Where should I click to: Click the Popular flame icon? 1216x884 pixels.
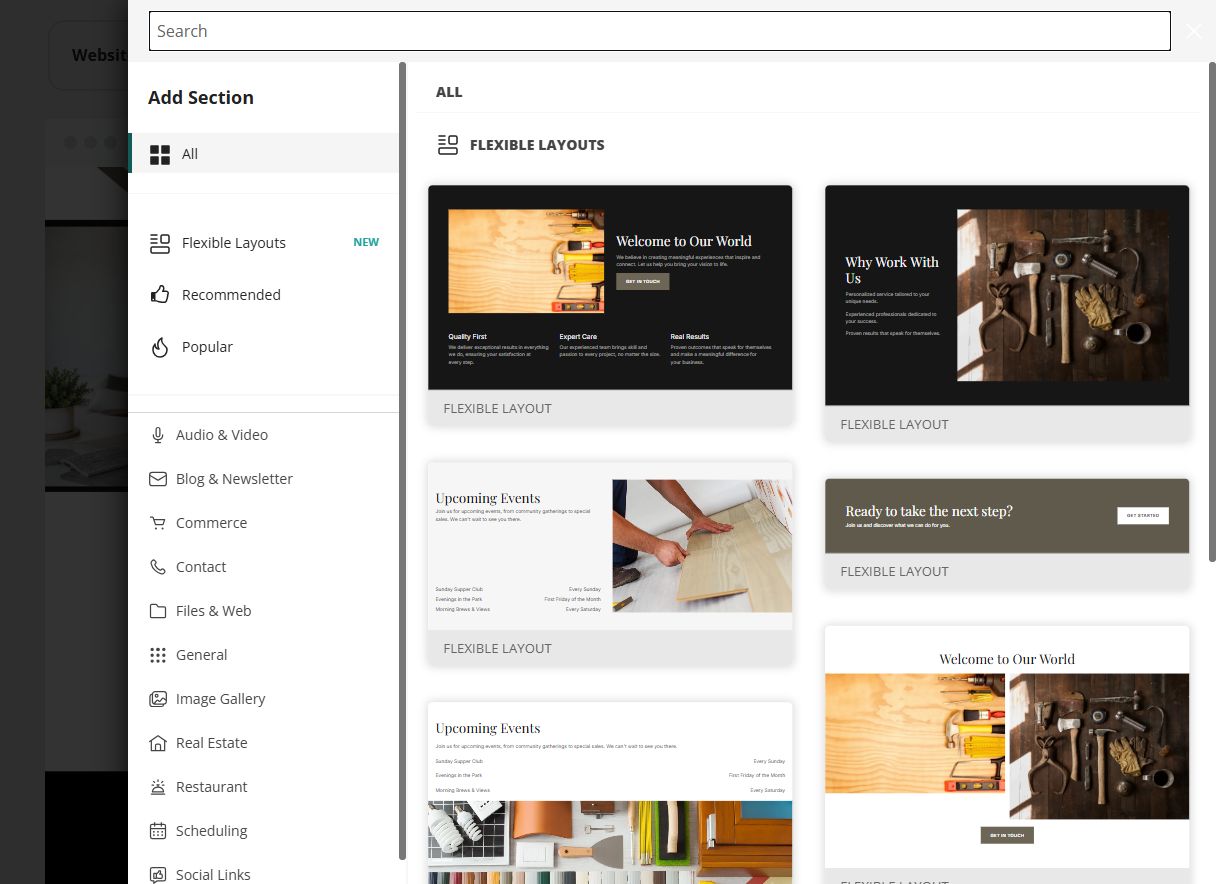click(x=159, y=347)
